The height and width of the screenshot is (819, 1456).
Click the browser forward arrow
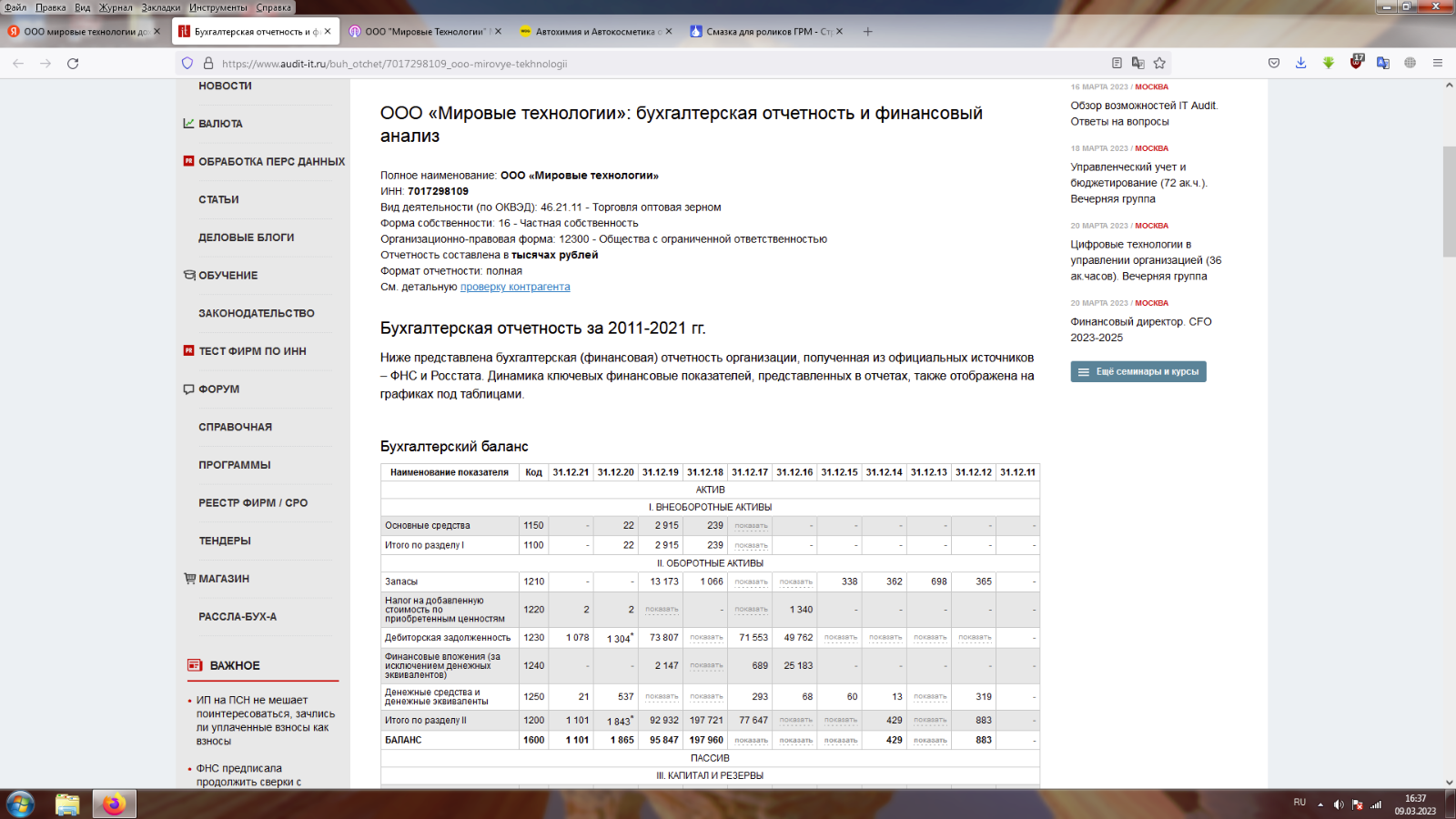click(45, 64)
